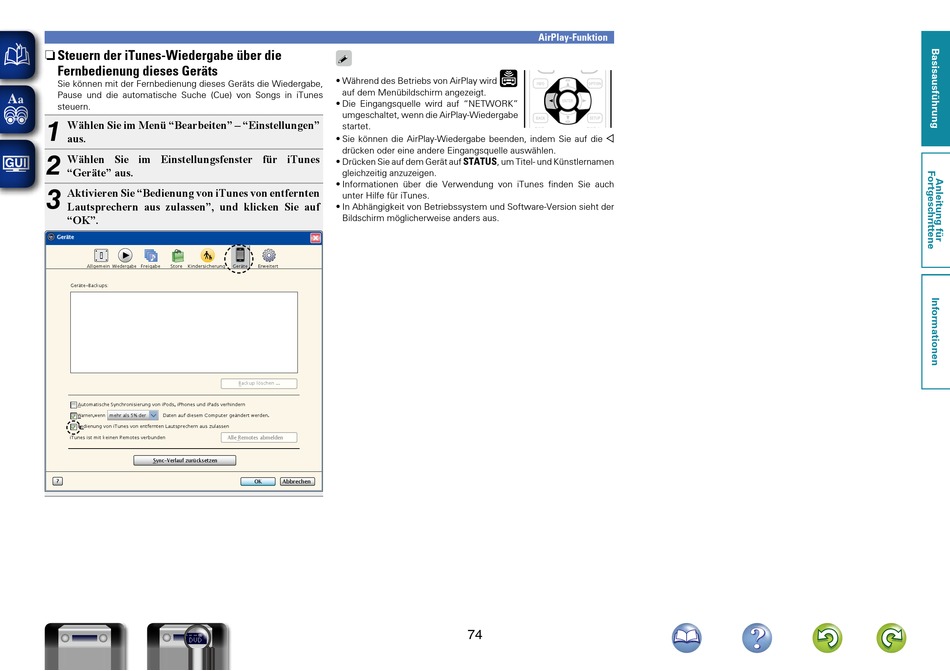Click the DVD magnifier device thumbnail

(x=188, y=646)
